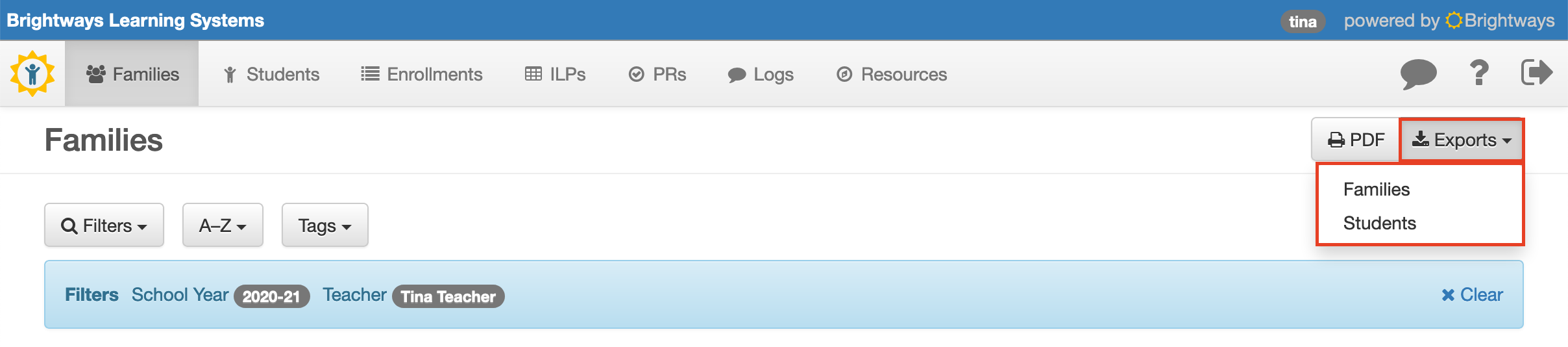
Task: Expand the Filters dropdown
Action: (104, 225)
